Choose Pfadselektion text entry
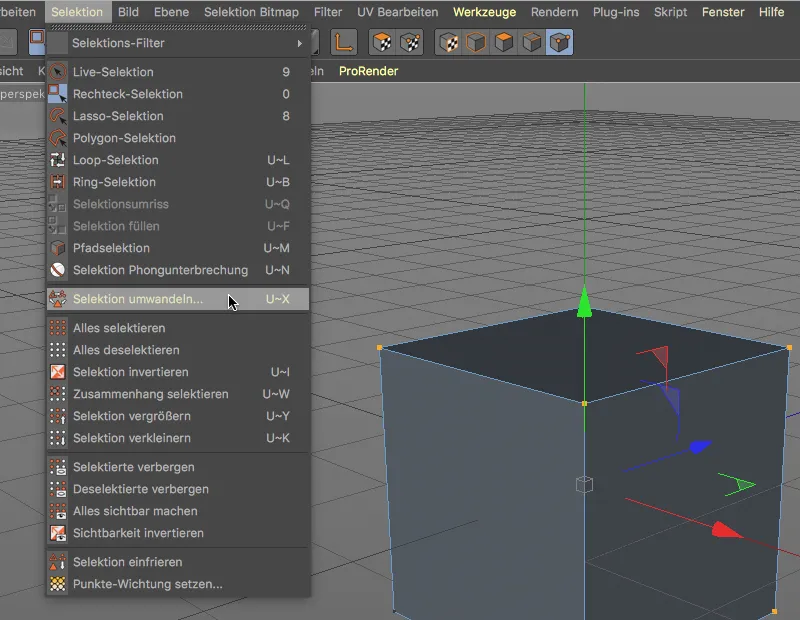 click(x=111, y=248)
